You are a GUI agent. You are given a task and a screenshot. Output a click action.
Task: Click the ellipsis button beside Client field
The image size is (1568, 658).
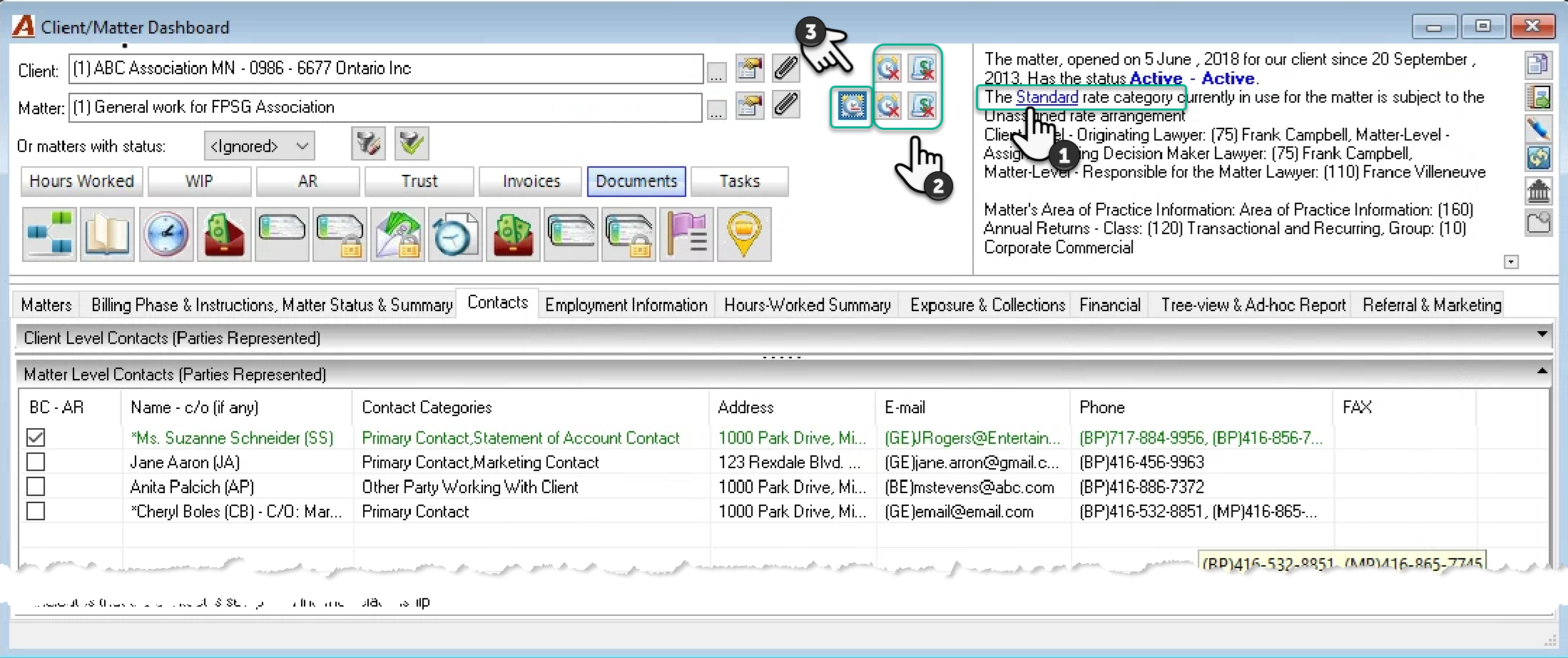coord(716,71)
